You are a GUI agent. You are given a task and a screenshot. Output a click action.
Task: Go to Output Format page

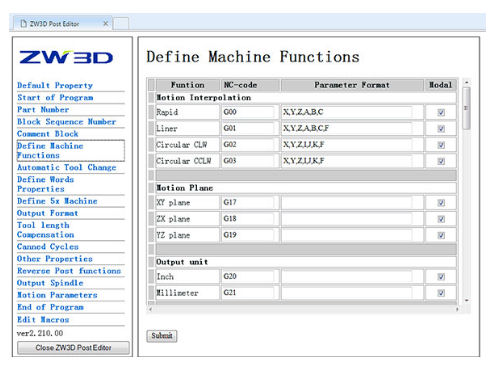pyautogui.click(x=47, y=213)
